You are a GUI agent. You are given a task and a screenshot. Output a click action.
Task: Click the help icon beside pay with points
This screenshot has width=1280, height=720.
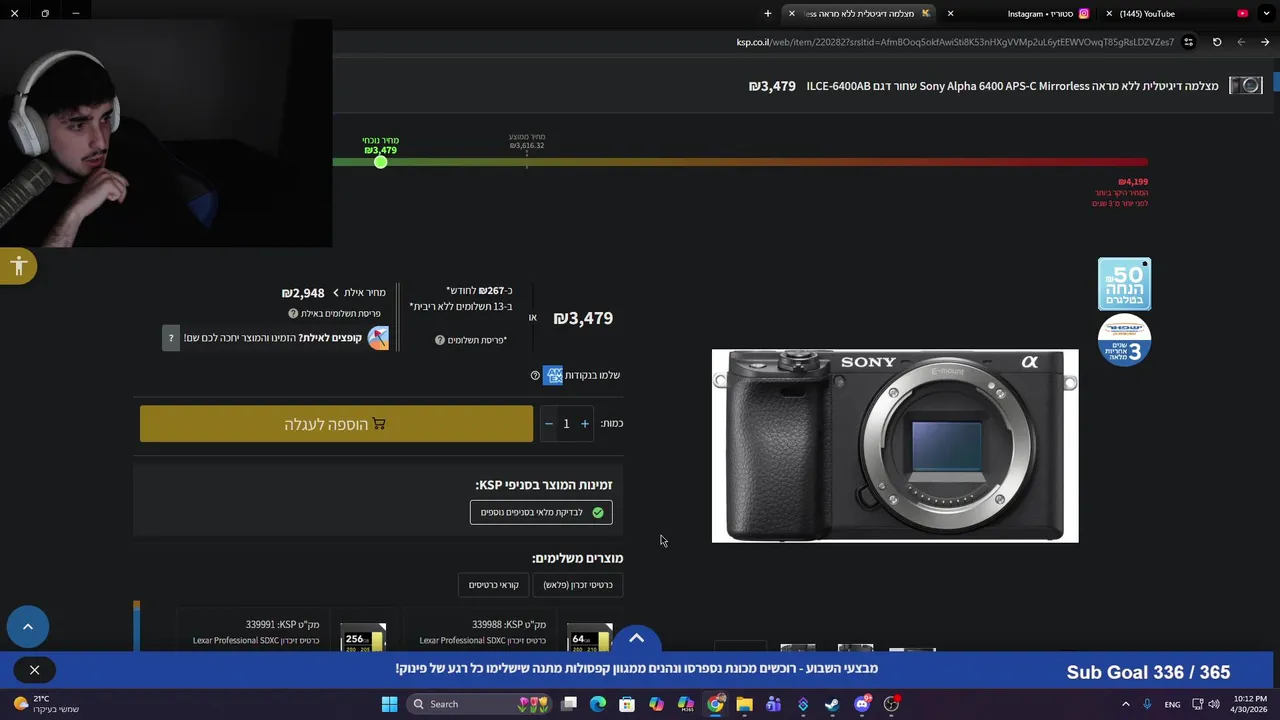coord(535,375)
